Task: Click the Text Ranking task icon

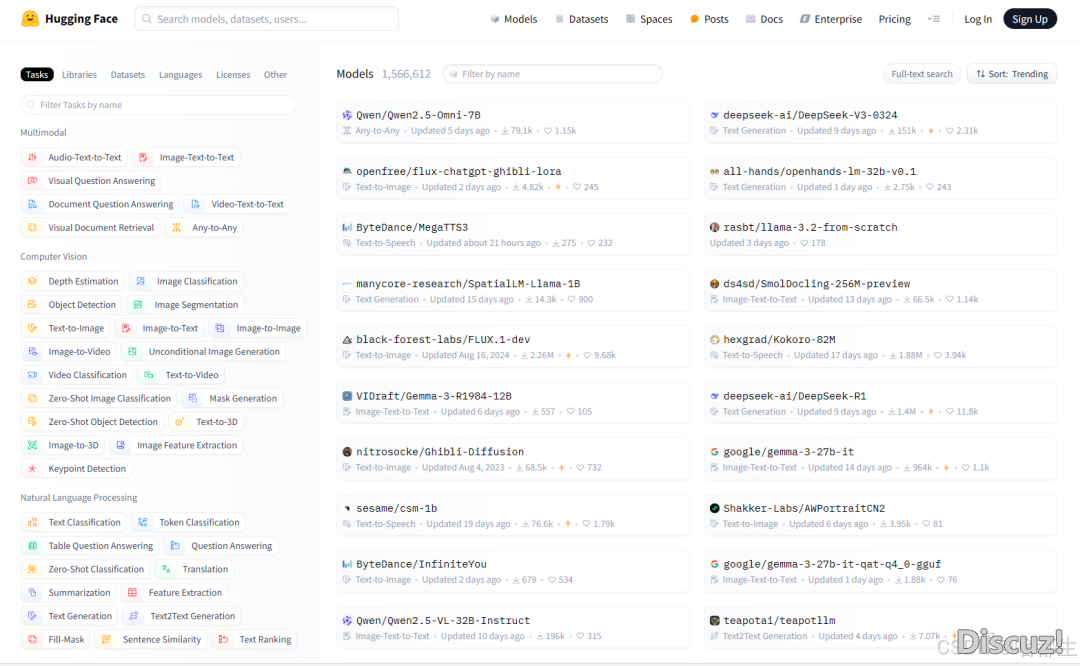Action: click(223, 639)
